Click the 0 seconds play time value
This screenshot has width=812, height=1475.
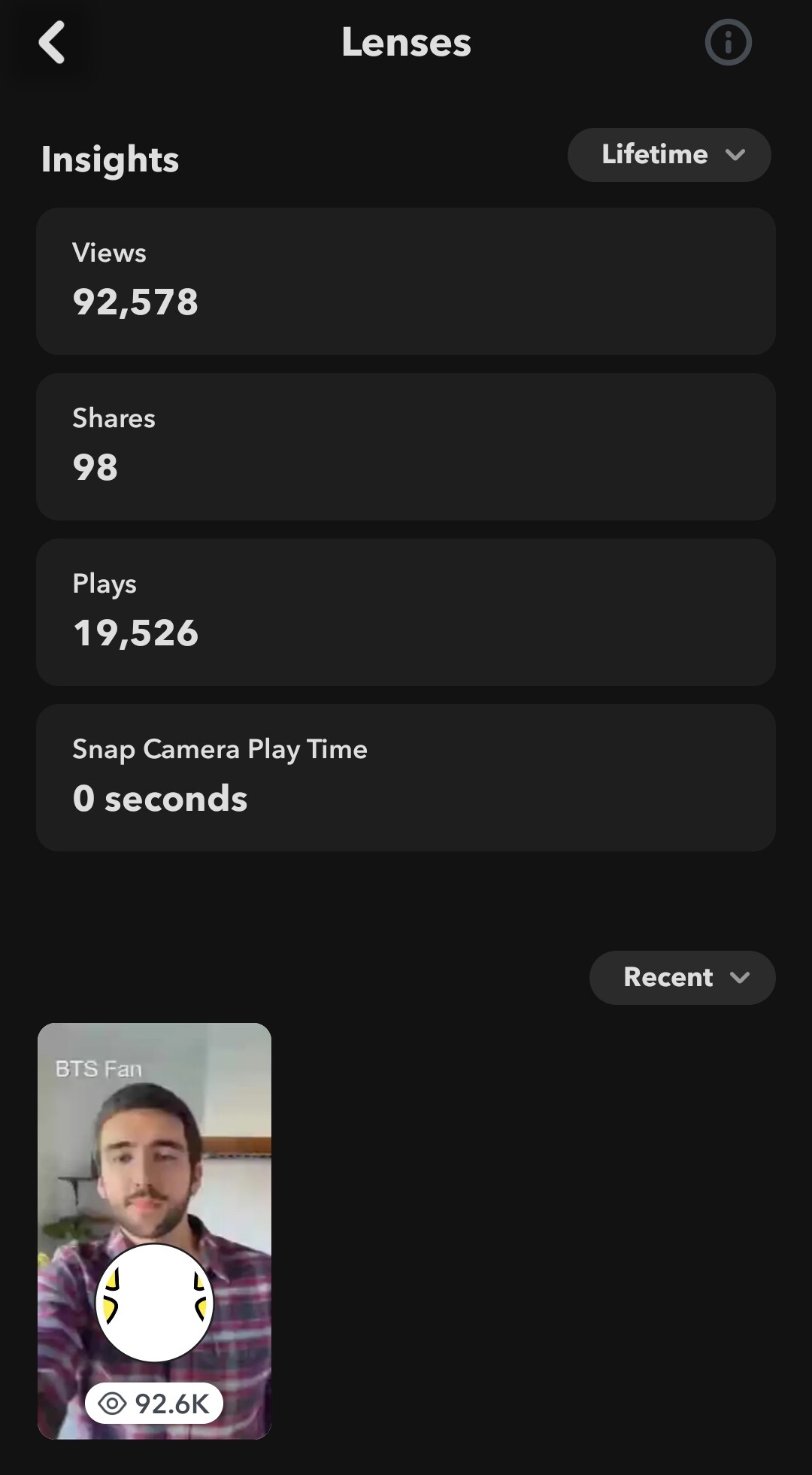coord(160,799)
